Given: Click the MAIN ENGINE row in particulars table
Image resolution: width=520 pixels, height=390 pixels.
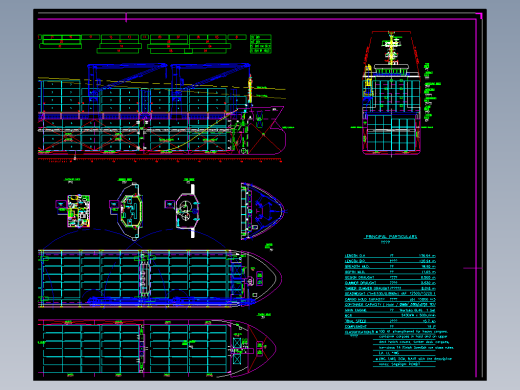Looking at the screenshot, I should pos(390,310).
